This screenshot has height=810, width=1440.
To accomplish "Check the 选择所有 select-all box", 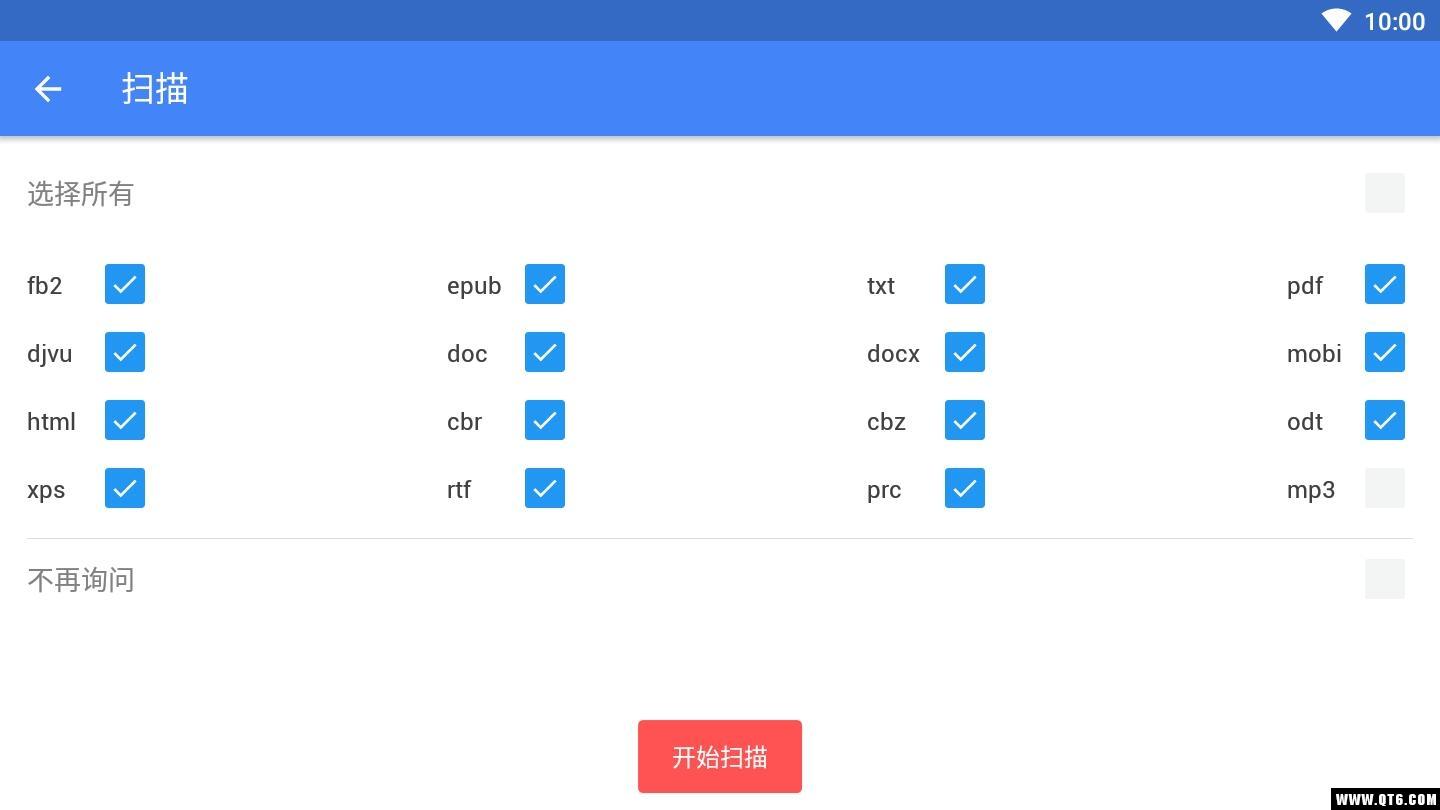I will pos(1385,193).
